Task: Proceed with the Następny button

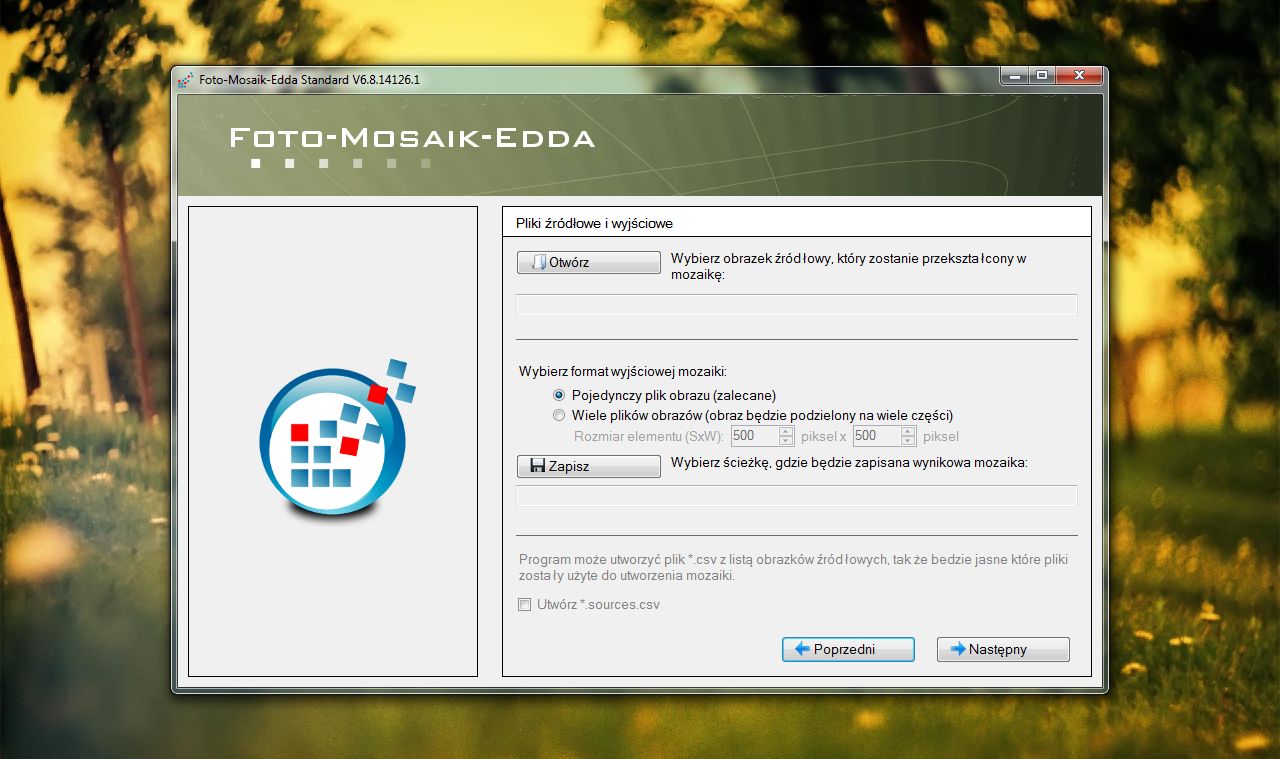Action: [1003, 649]
